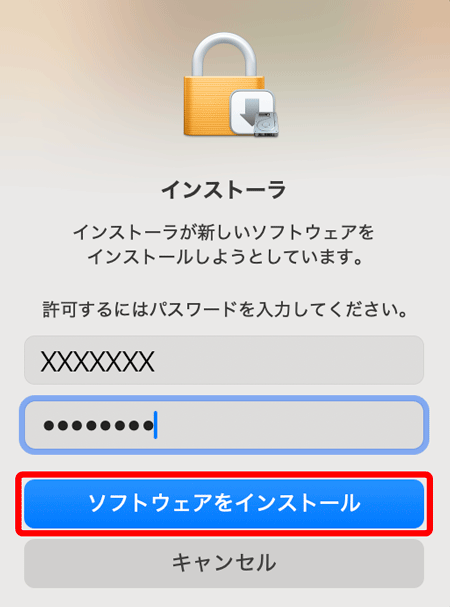Click the インストーラ dialog title
450x607 pixels.
coord(224,190)
